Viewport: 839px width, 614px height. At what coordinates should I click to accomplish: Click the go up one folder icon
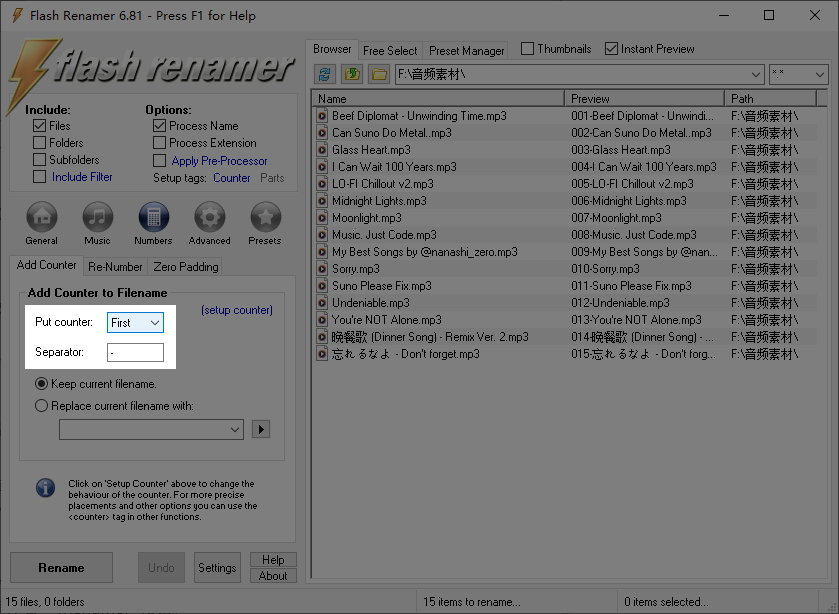pyautogui.click(x=352, y=74)
